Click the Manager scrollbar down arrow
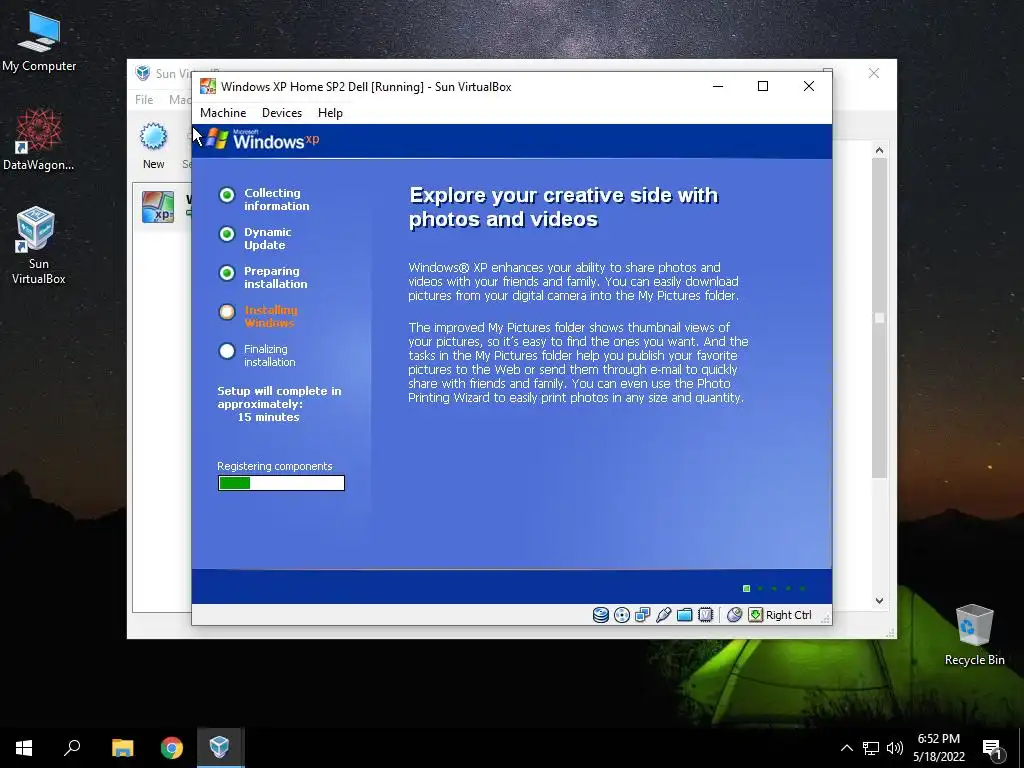The image size is (1024, 768). coord(879,601)
